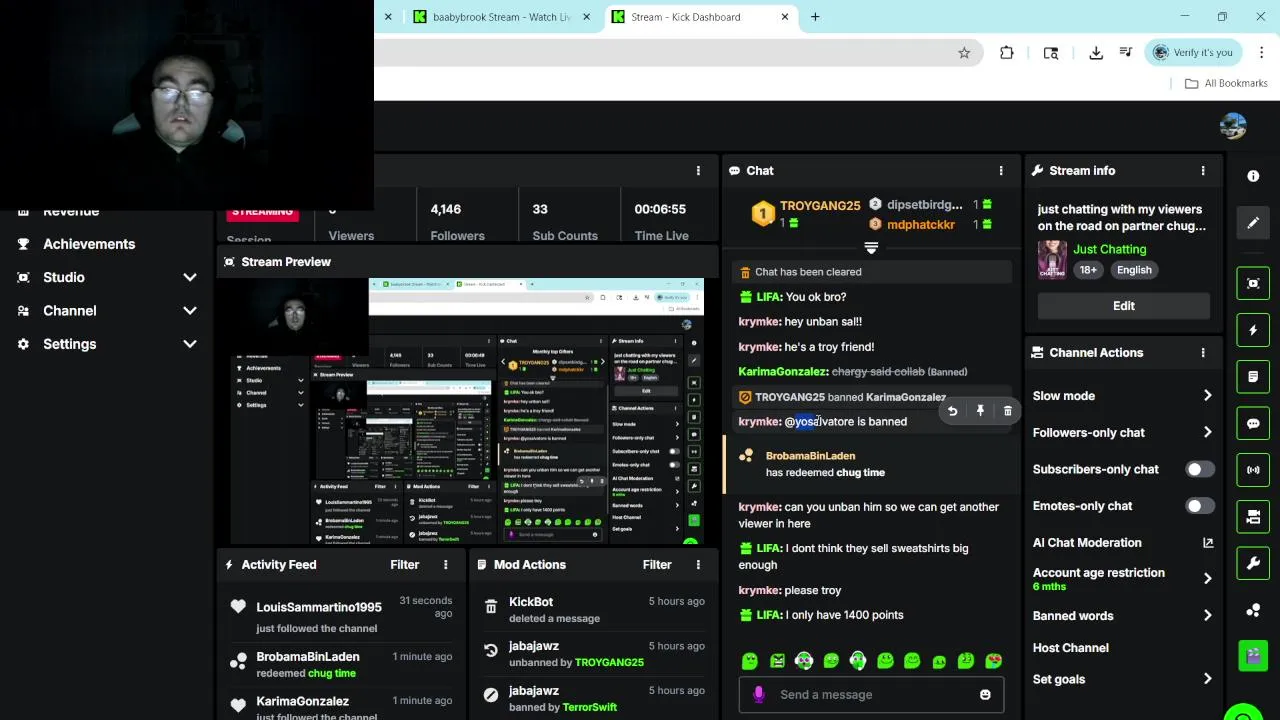
Task: Click the green clapperboard icon
Action: [x=1253, y=656]
